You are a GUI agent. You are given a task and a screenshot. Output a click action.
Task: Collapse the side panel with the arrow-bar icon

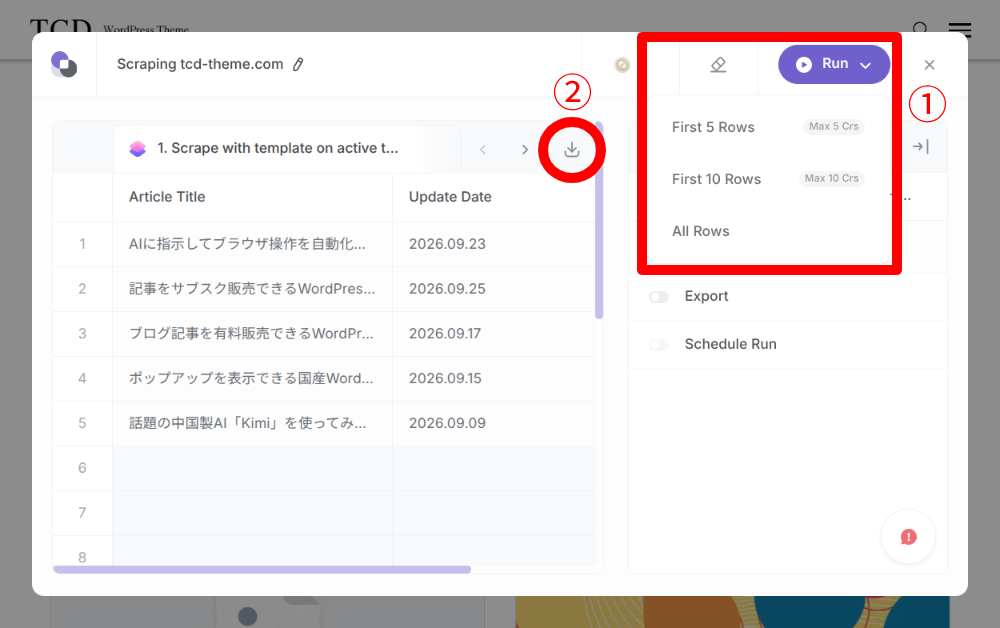pyautogui.click(x=920, y=147)
